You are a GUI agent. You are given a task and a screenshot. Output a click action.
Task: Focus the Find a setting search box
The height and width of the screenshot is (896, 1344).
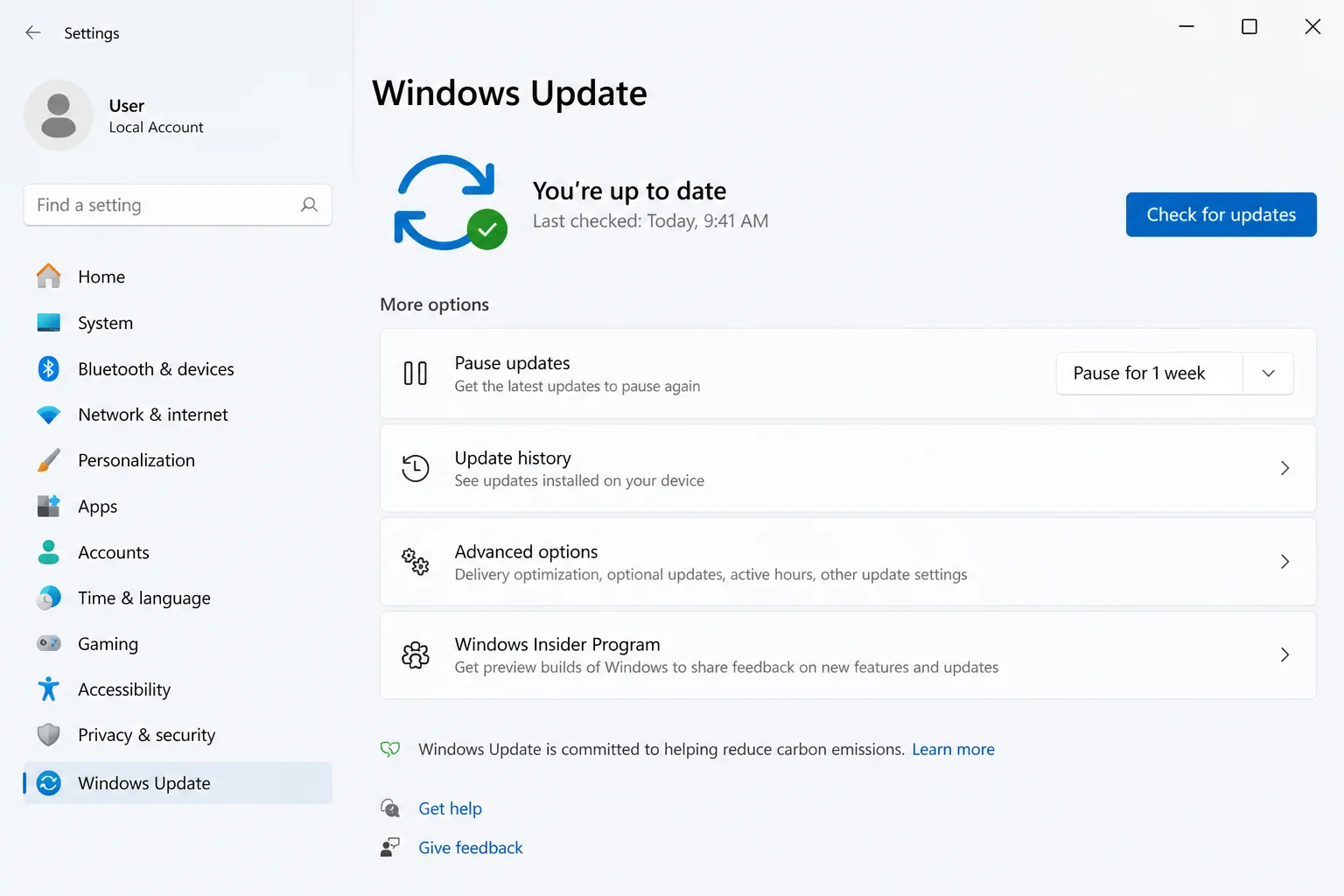(178, 205)
